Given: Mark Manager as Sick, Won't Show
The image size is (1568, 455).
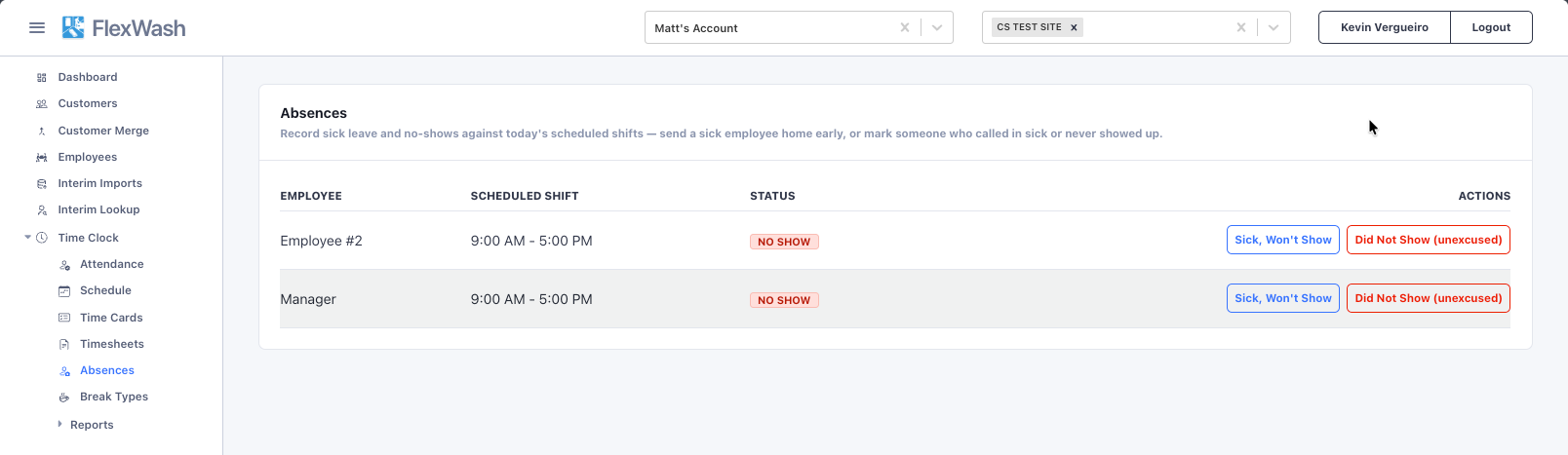Looking at the screenshot, I should pos(1283,298).
